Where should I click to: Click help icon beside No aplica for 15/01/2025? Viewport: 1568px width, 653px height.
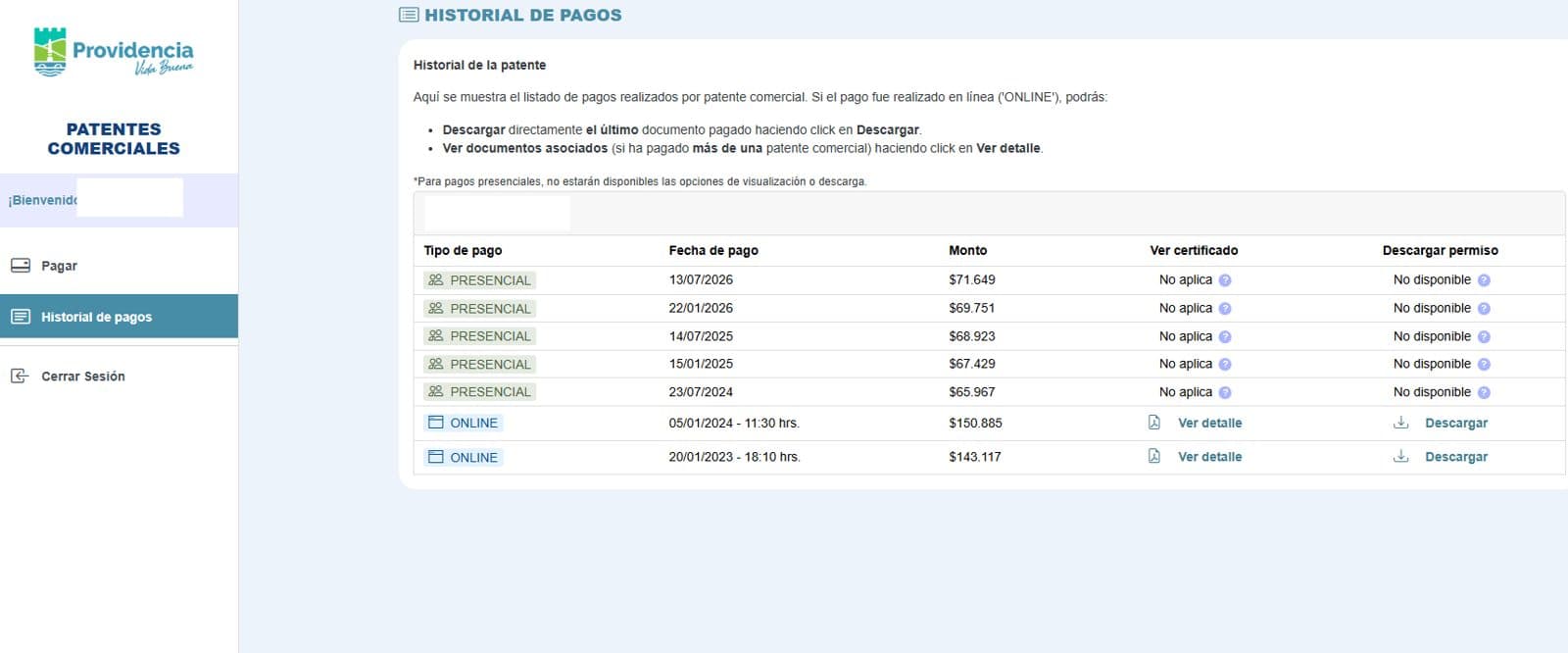pyautogui.click(x=1225, y=365)
